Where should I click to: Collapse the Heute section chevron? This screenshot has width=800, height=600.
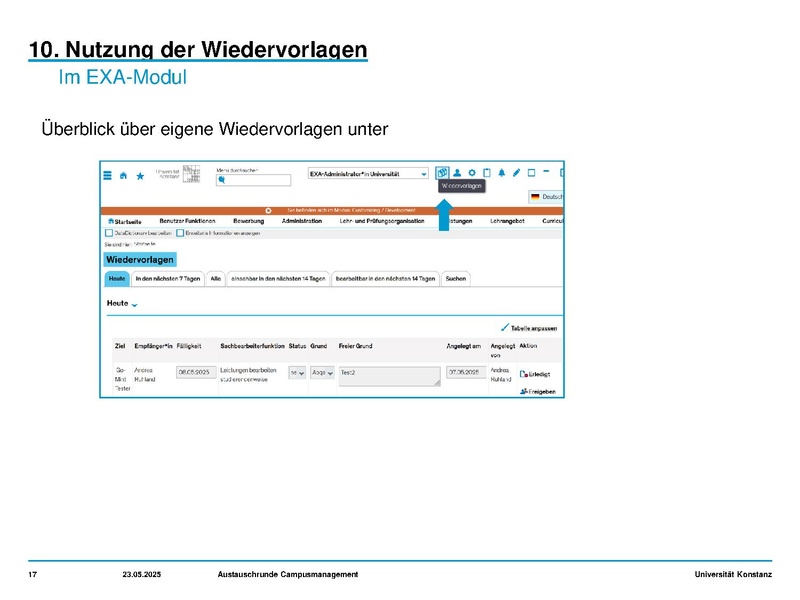point(135,305)
